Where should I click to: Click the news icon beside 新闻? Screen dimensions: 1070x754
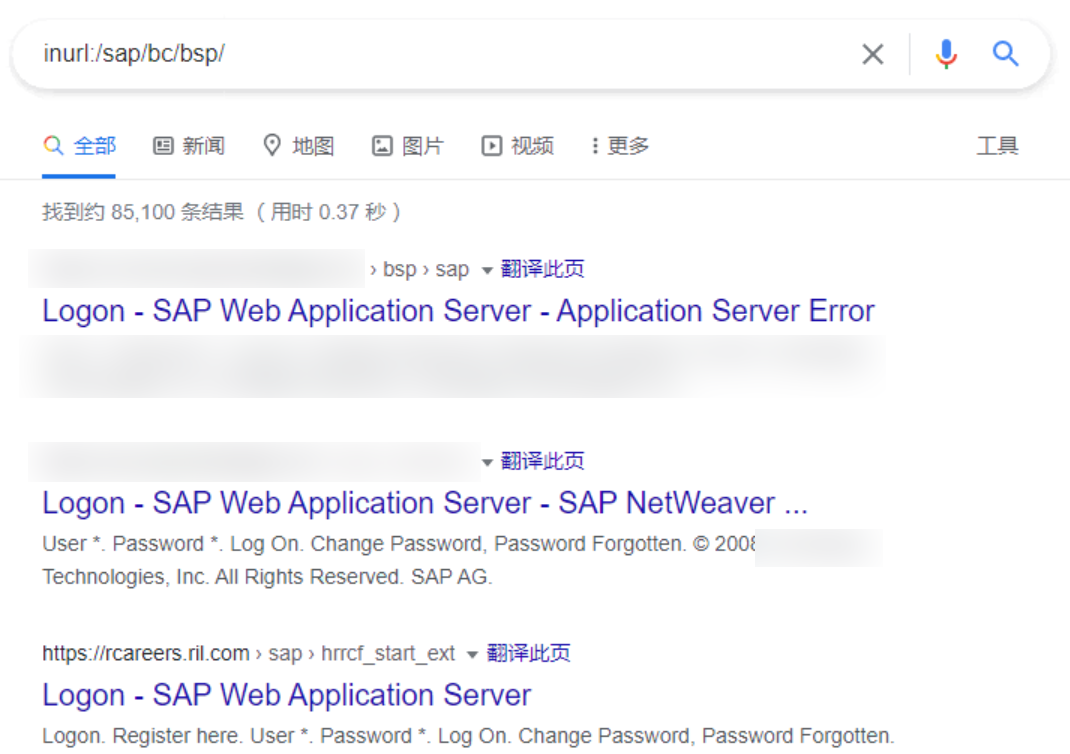[x=163, y=145]
